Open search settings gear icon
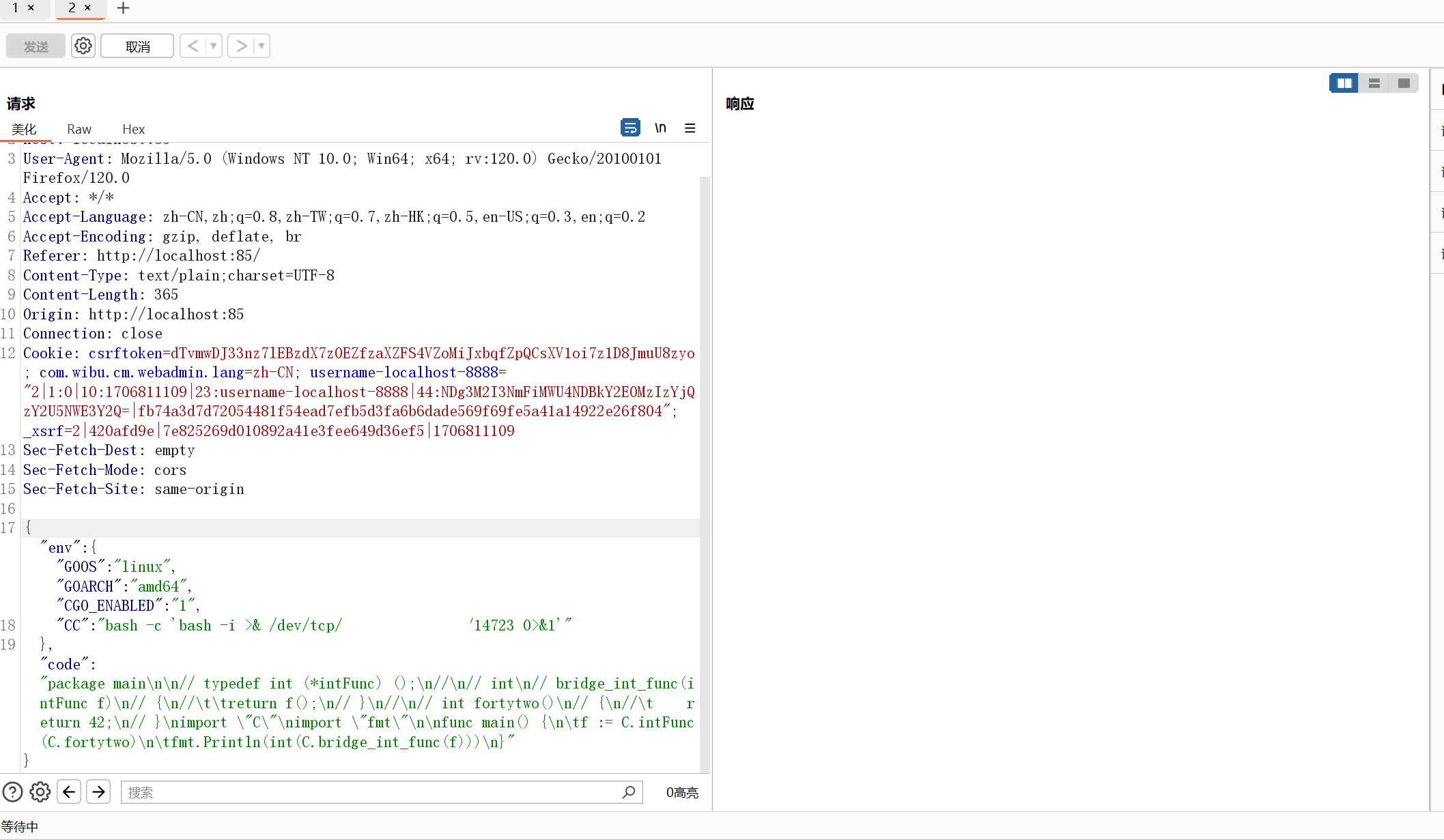 point(40,792)
